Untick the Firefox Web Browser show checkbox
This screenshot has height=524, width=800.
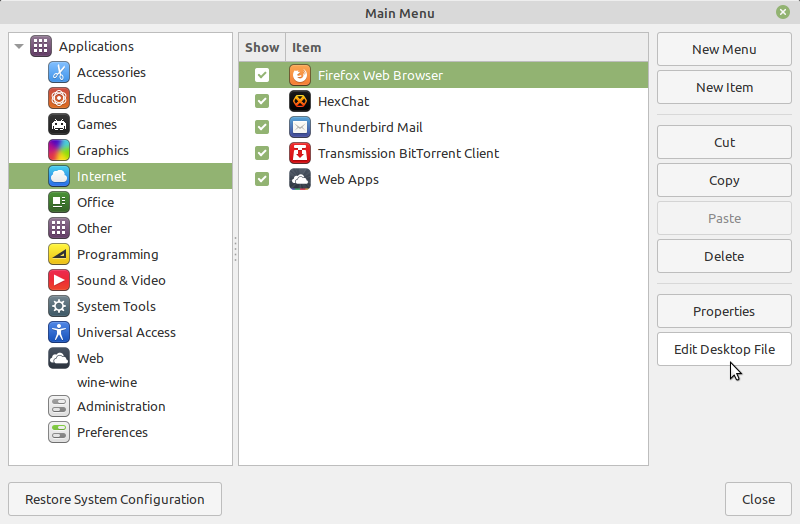pos(262,76)
